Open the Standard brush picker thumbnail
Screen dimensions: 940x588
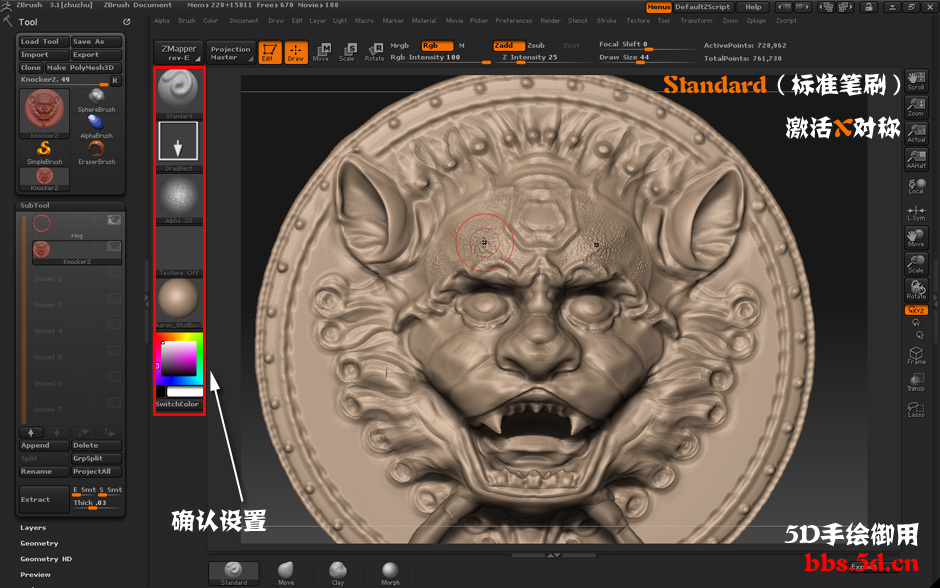[x=179, y=94]
